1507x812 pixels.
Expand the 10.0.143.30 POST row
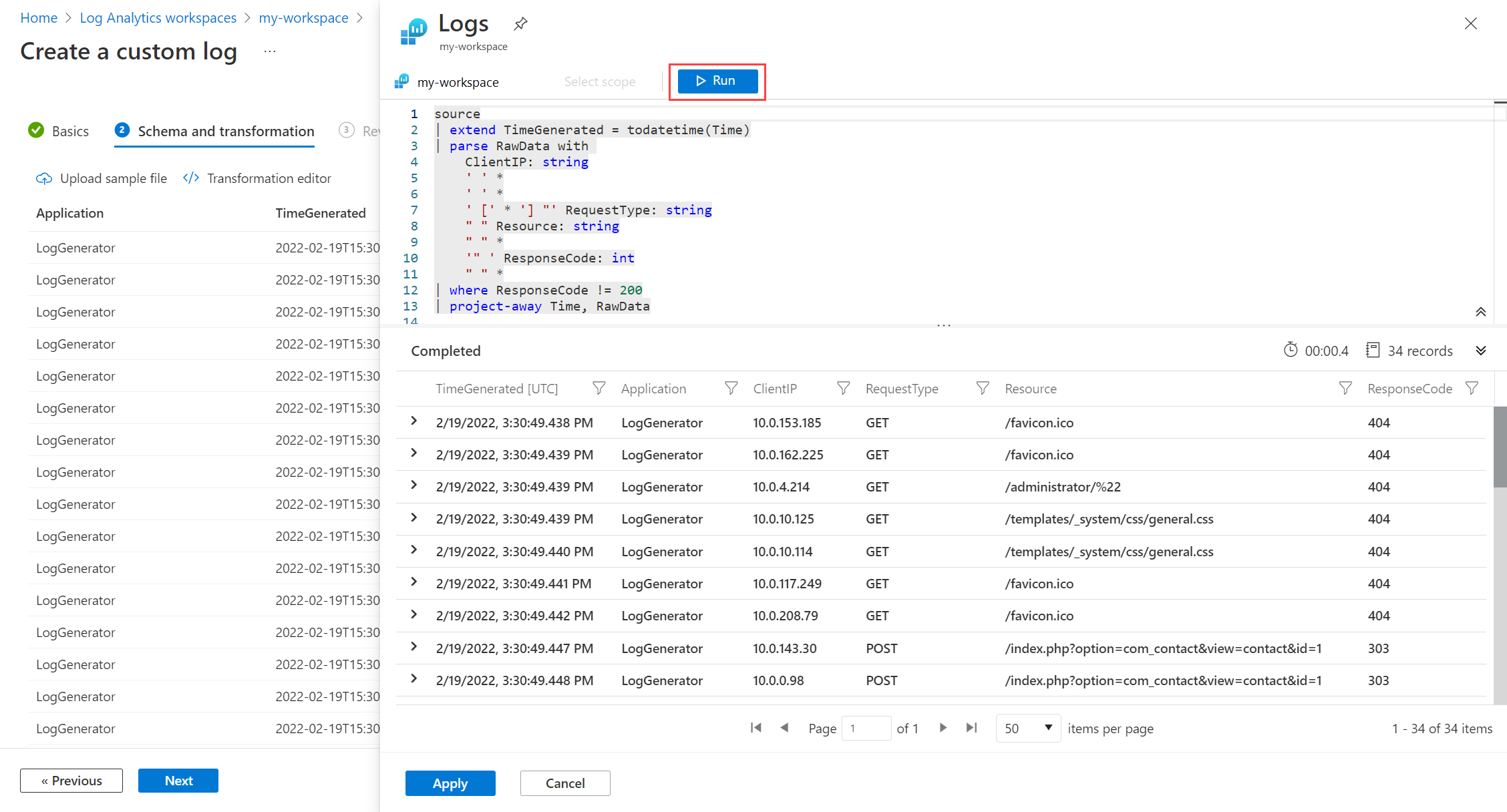click(414, 646)
